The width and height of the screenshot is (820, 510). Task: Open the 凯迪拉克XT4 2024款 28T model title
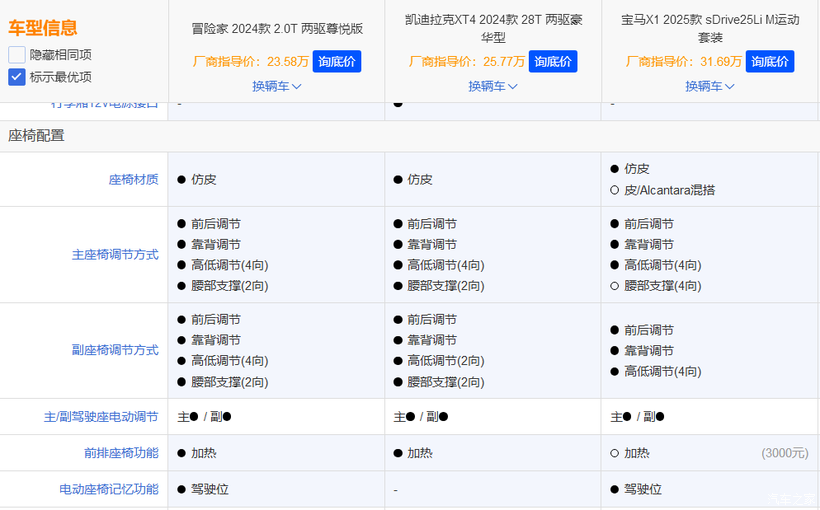(x=493, y=28)
